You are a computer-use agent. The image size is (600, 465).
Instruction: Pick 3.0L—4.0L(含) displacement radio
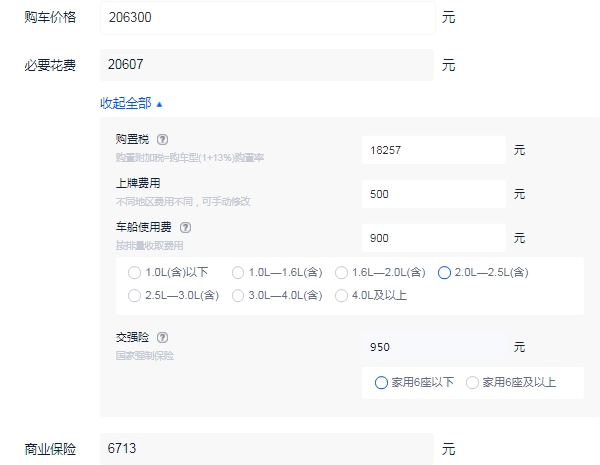(x=238, y=295)
